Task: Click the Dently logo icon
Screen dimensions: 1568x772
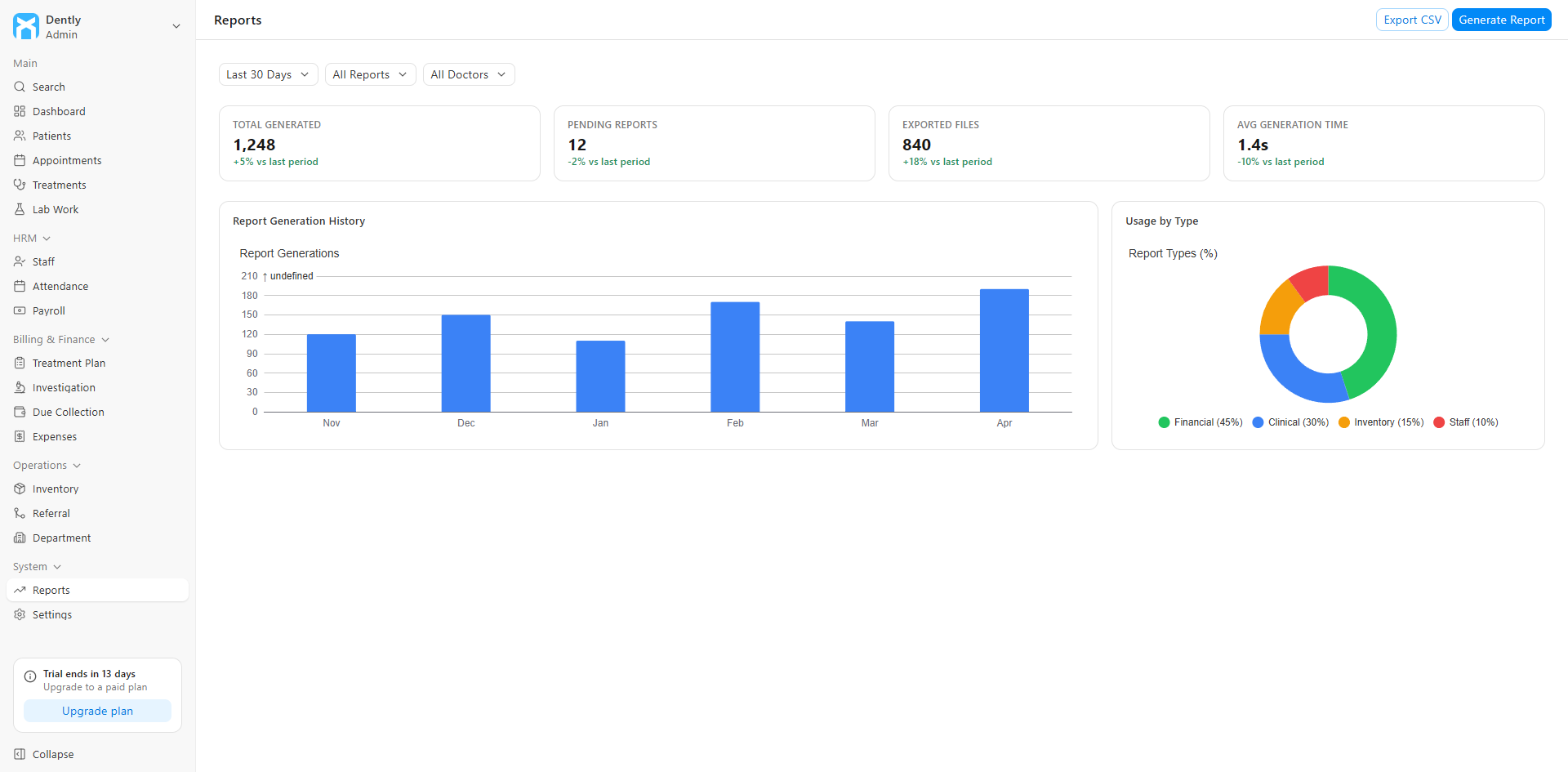Action: [x=26, y=26]
